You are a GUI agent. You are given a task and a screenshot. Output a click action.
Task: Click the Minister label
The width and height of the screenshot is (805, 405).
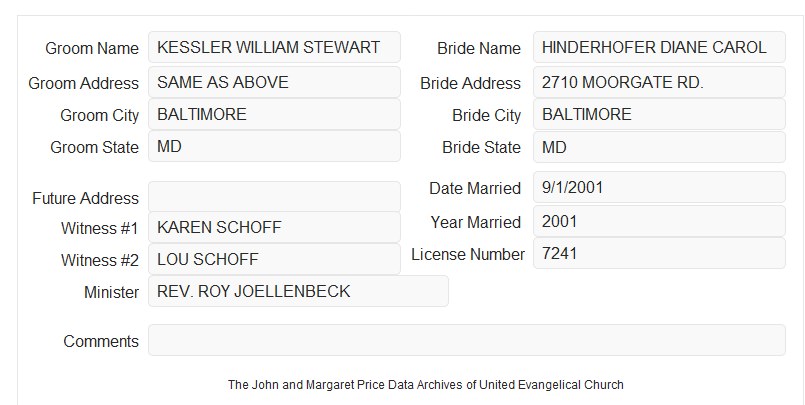pyautogui.click(x=111, y=292)
